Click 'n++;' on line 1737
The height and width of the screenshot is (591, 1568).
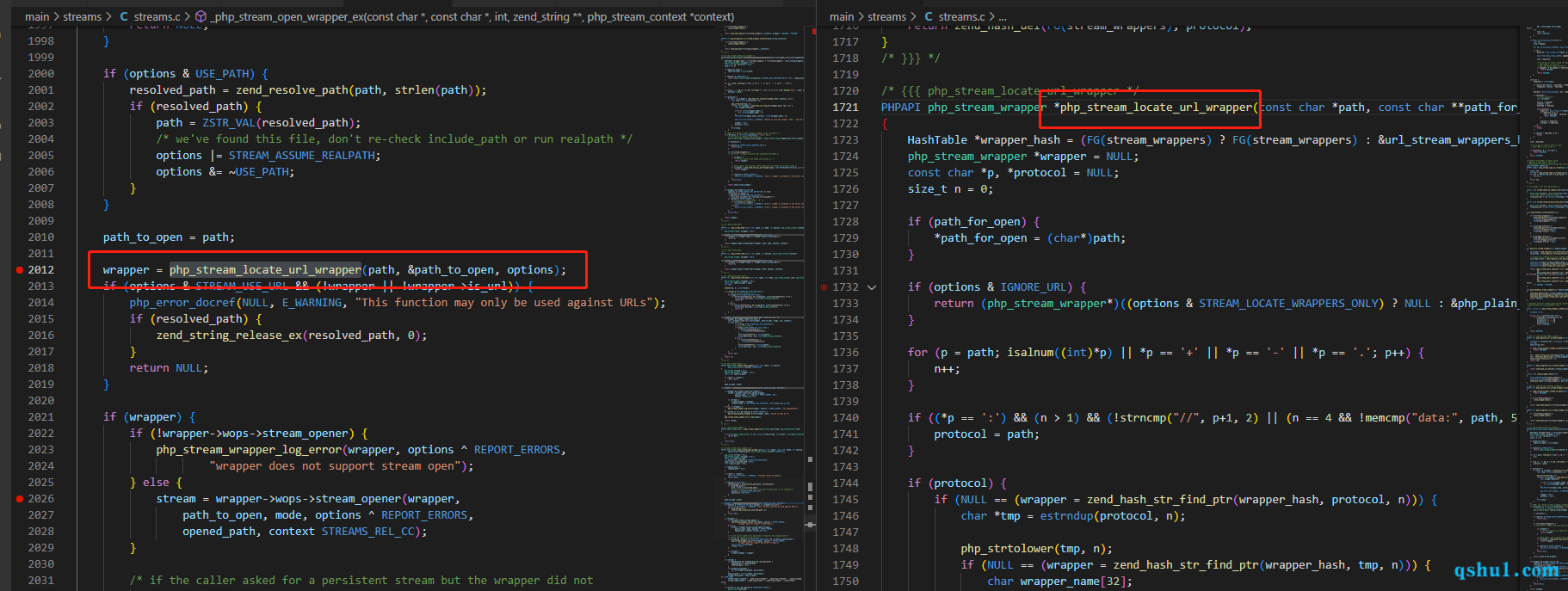coord(948,368)
